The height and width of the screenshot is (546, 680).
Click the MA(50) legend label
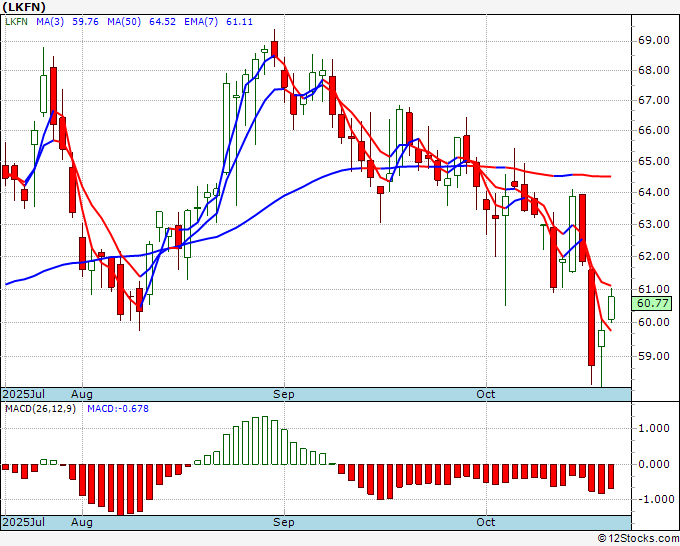[124, 22]
